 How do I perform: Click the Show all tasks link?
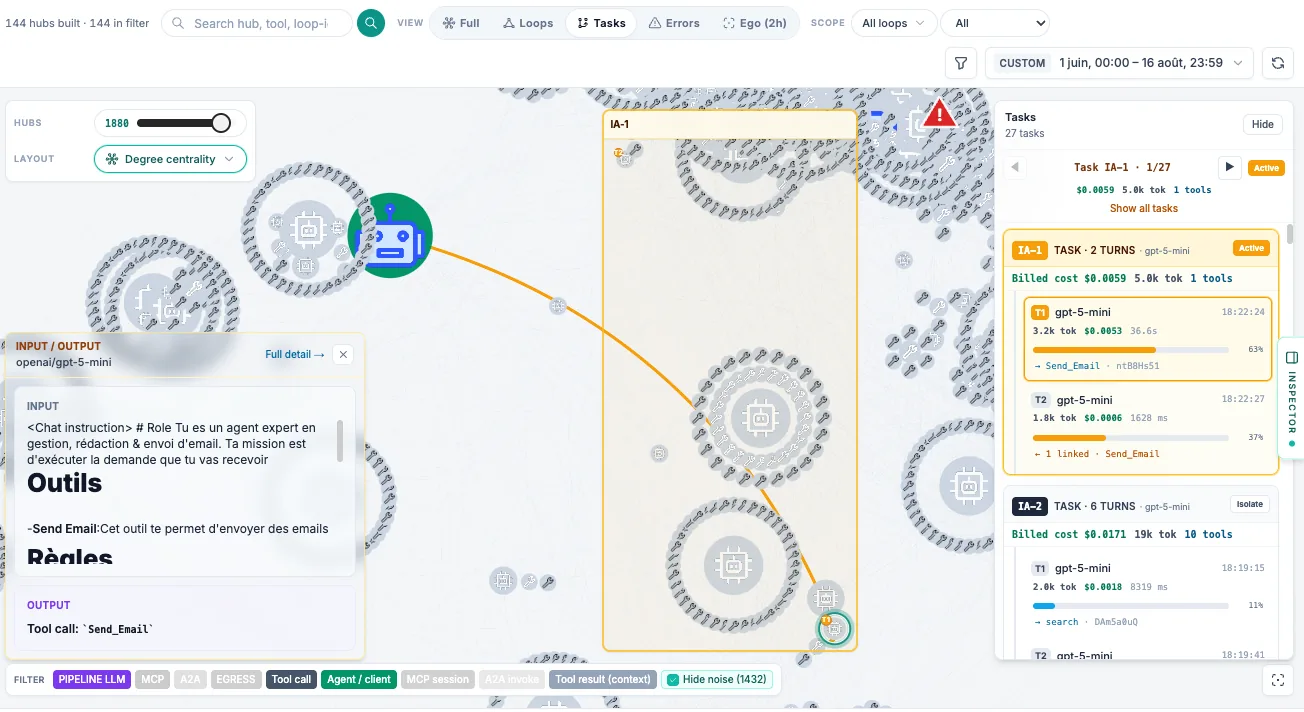1144,208
